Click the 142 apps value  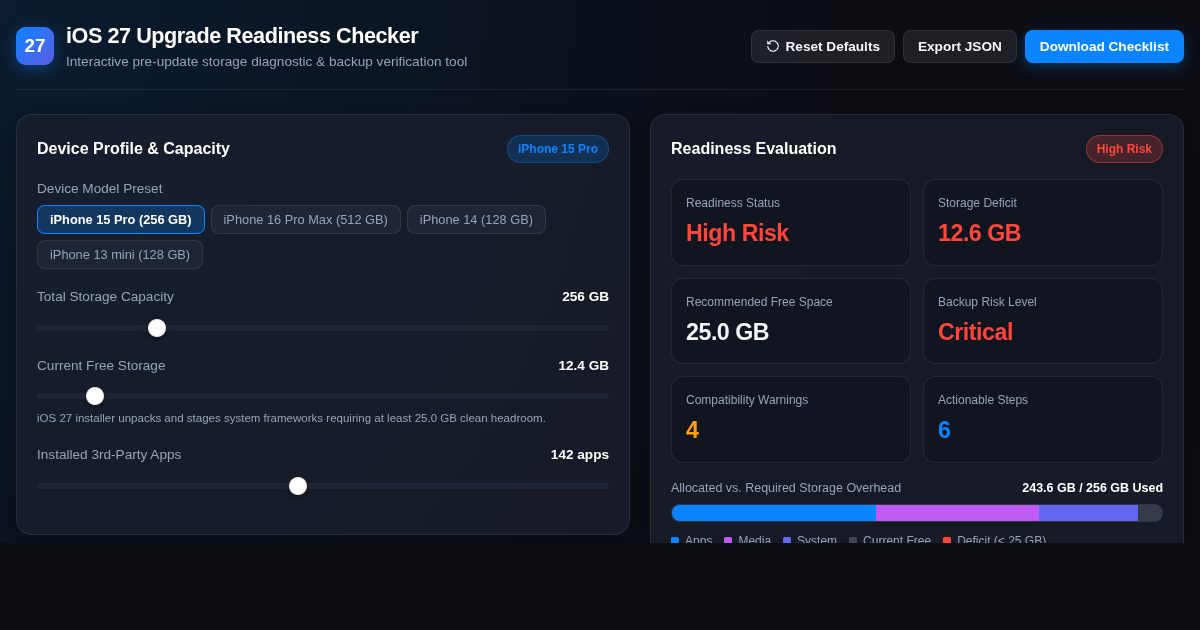click(x=579, y=455)
